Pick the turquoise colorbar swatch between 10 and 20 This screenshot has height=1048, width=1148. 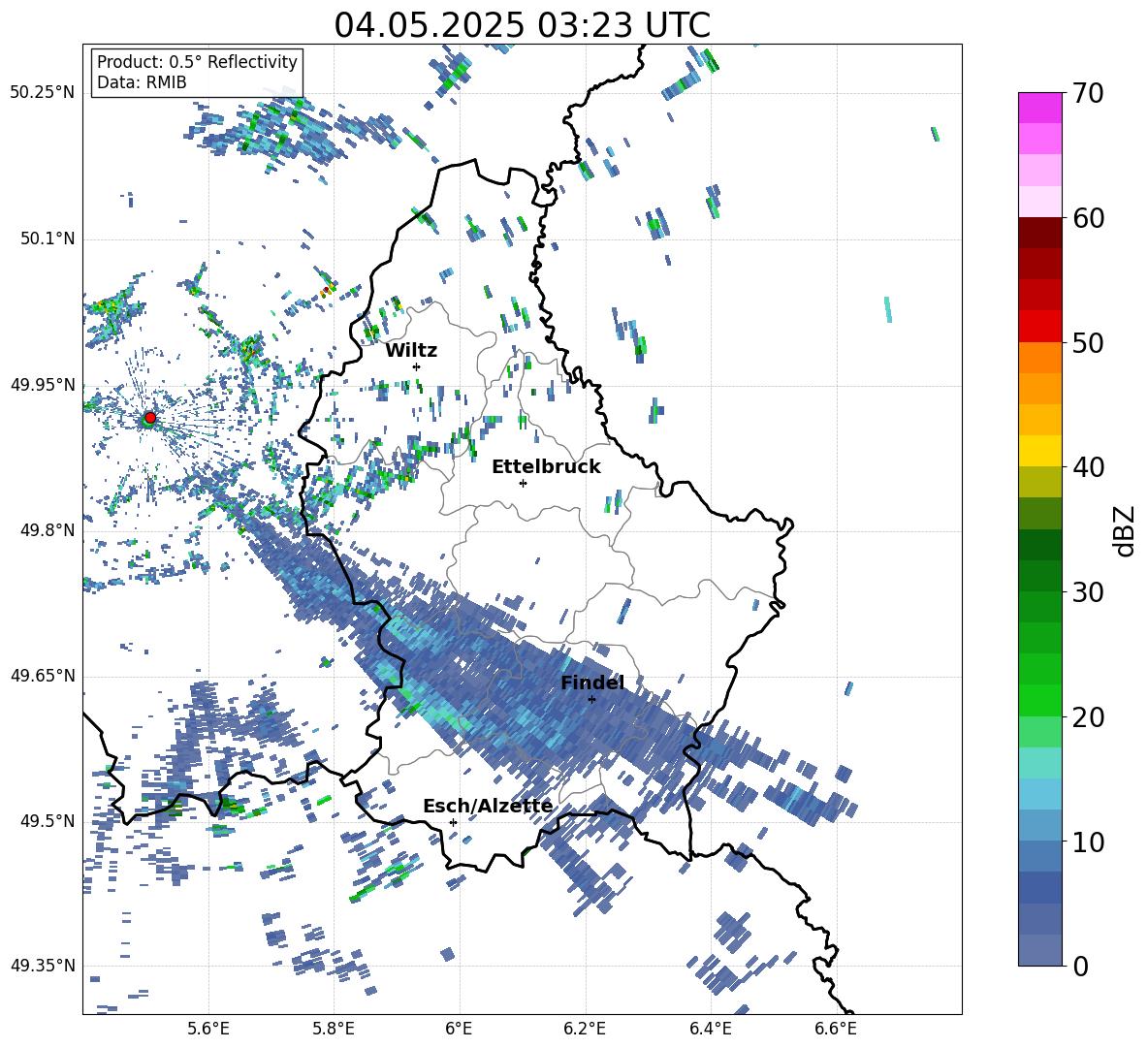[1039, 763]
